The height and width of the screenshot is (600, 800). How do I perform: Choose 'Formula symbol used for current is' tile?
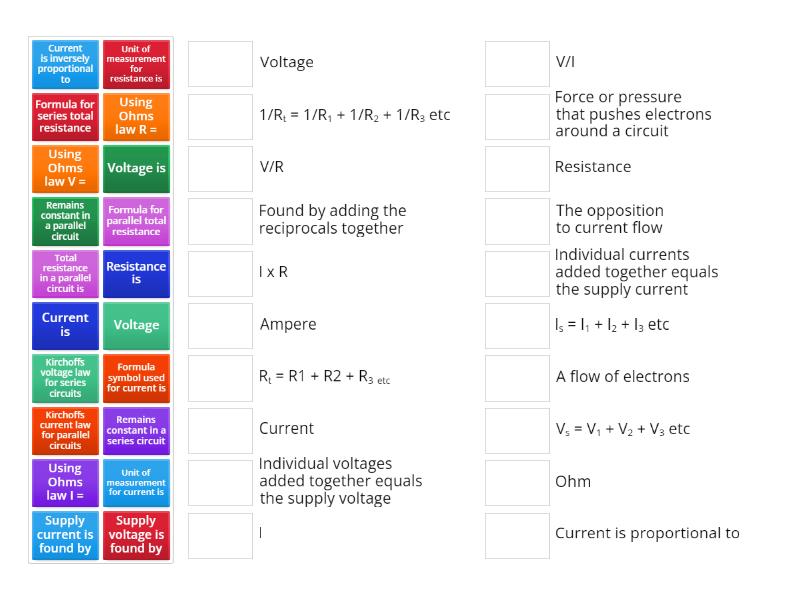(136, 377)
